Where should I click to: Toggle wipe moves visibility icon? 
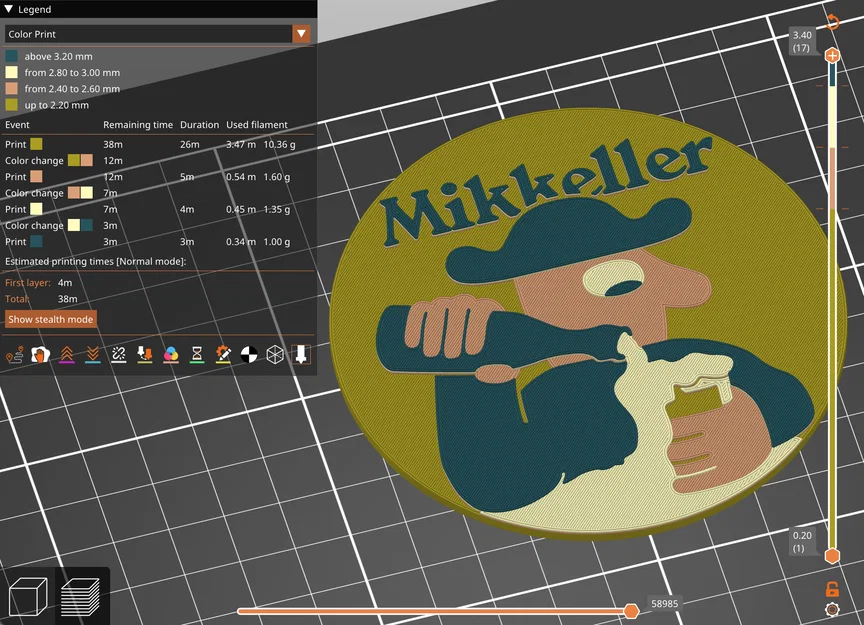[40, 355]
